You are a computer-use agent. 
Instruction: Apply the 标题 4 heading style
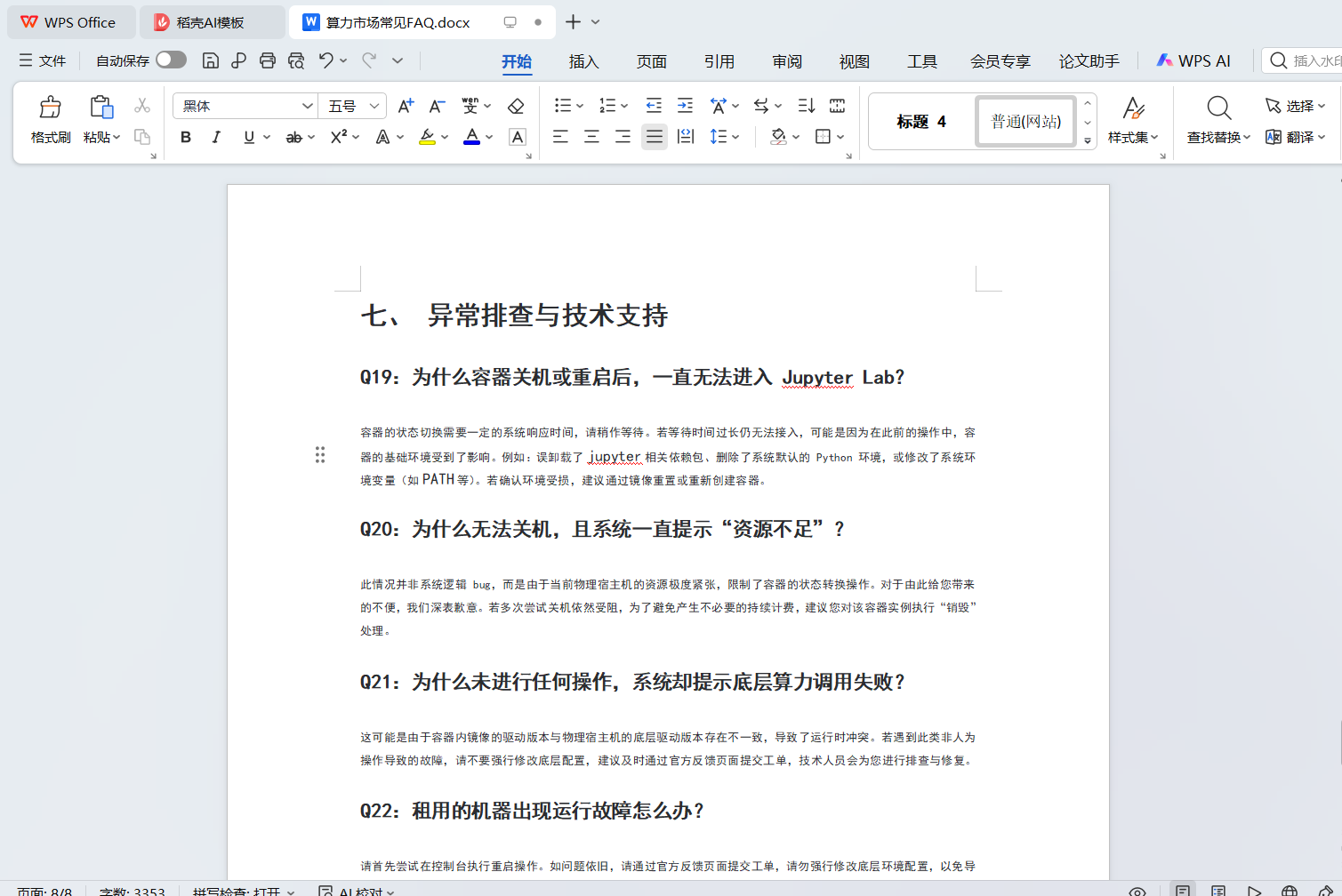[x=921, y=122]
